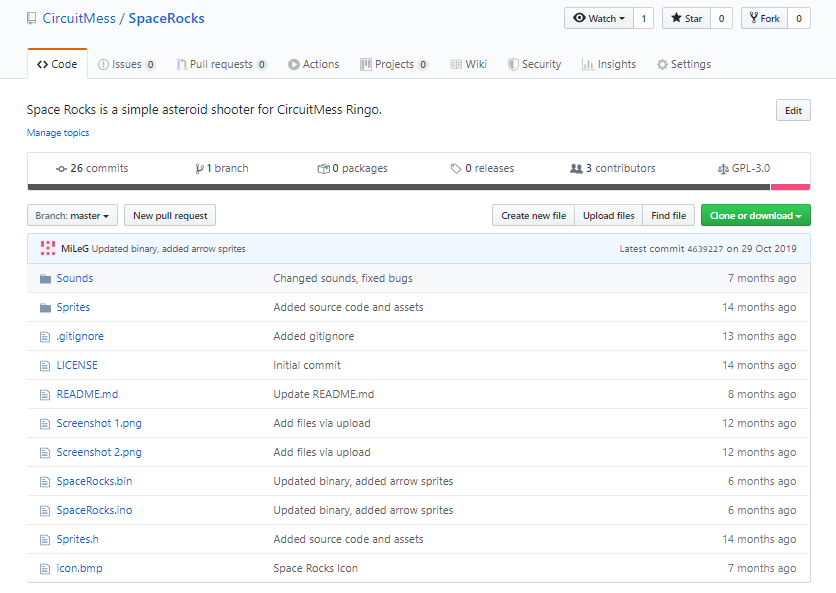Star the SpaceRocks repository
836x593 pixels.
(x=686, y=18)
